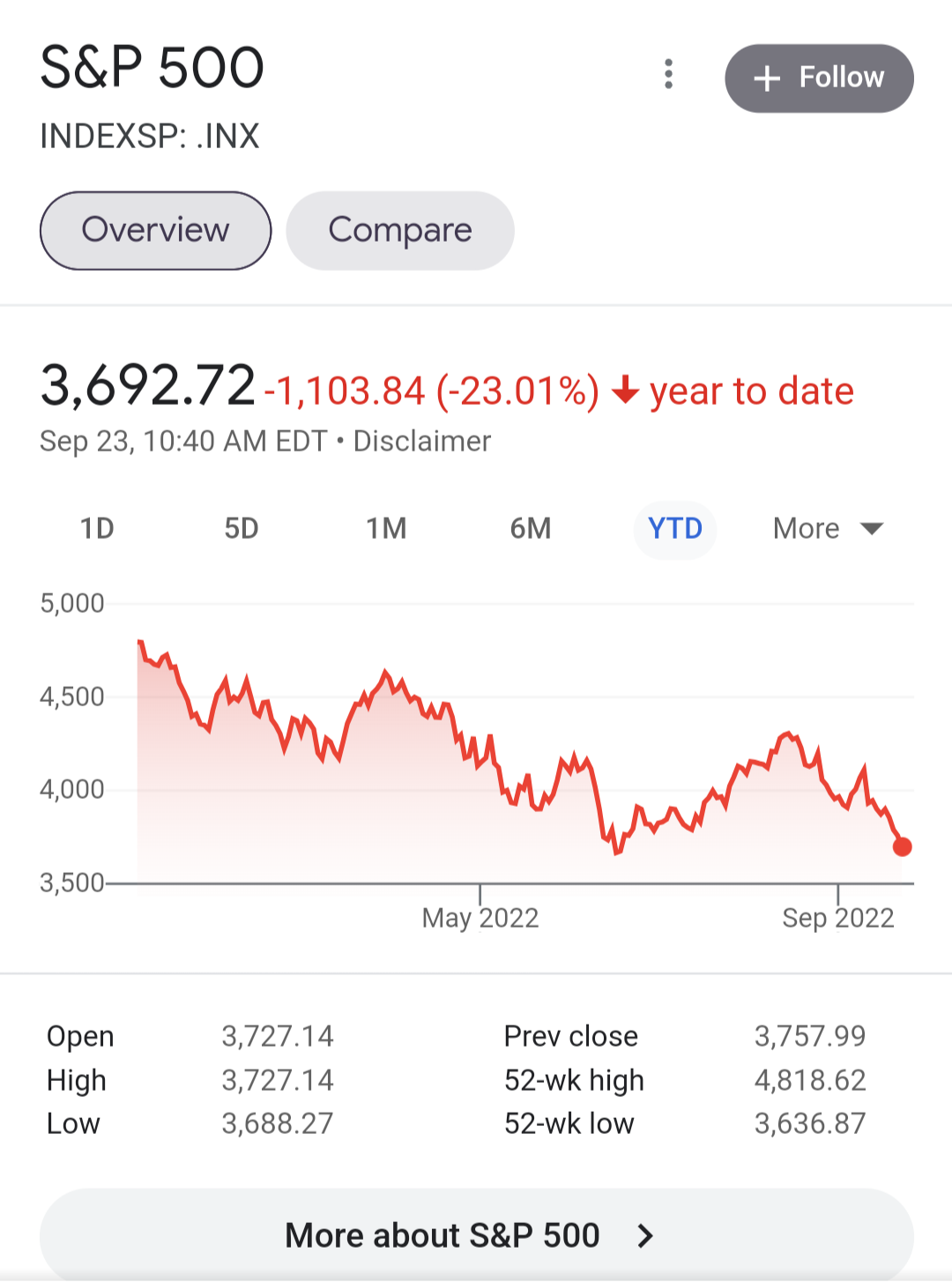Click the May 2022 marker on chart axis

click(480, 918)
